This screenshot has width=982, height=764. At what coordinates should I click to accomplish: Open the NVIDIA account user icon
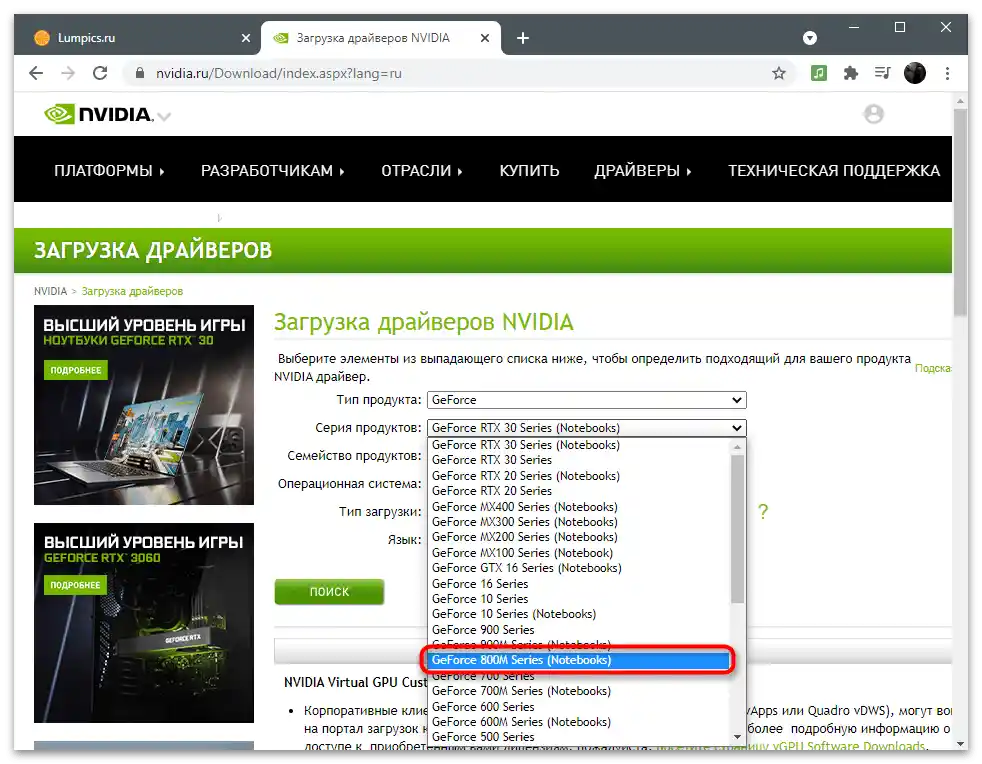point(873,114)
